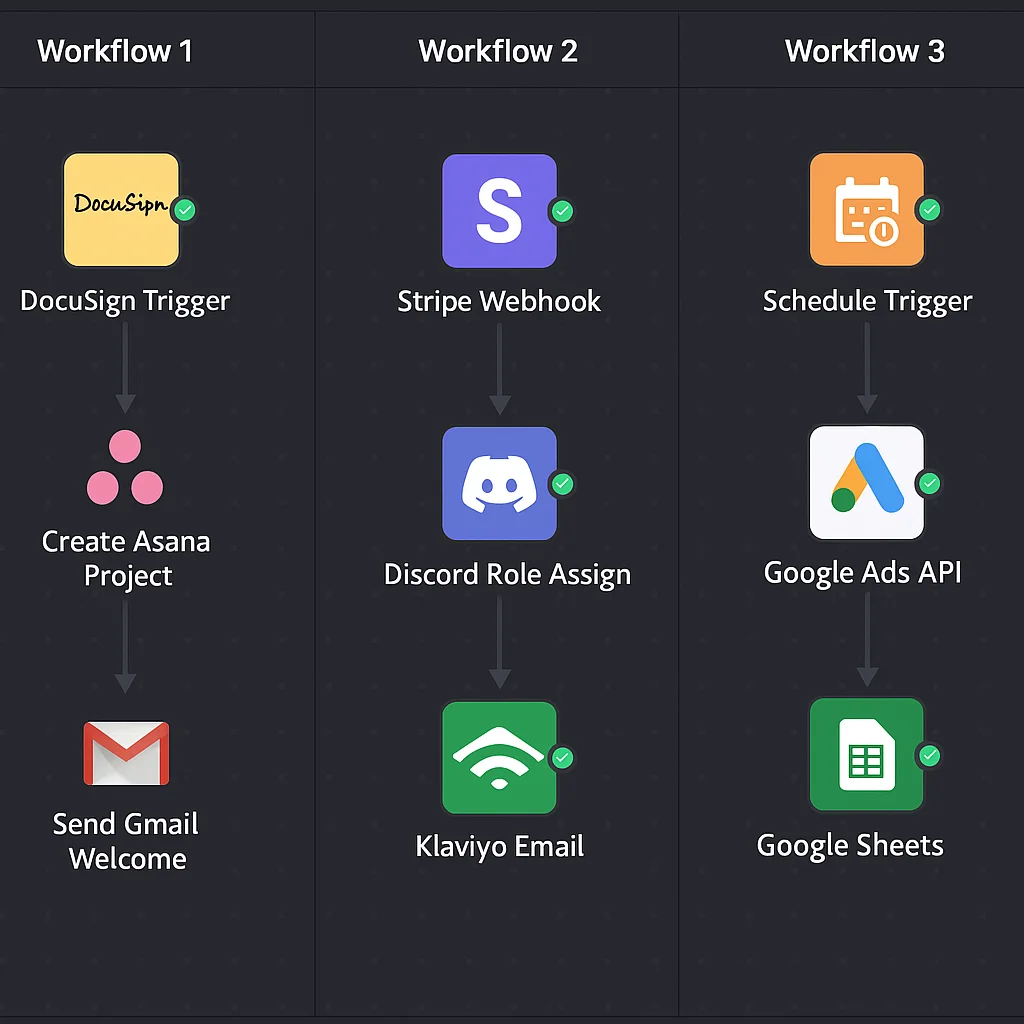Select the DocuSign Trigger node icon
Viewport: 1024px width, 1024px height.
[121, 210]
